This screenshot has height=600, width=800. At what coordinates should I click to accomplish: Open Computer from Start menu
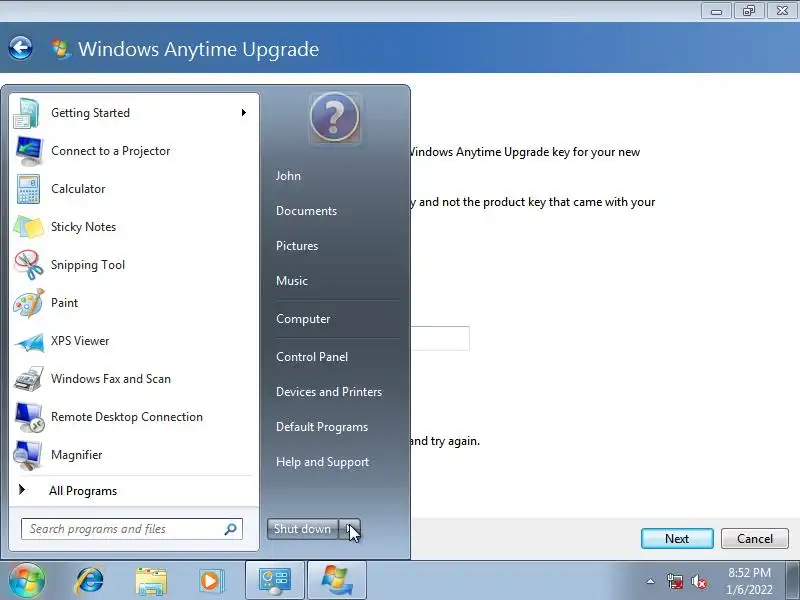(303, 319)
